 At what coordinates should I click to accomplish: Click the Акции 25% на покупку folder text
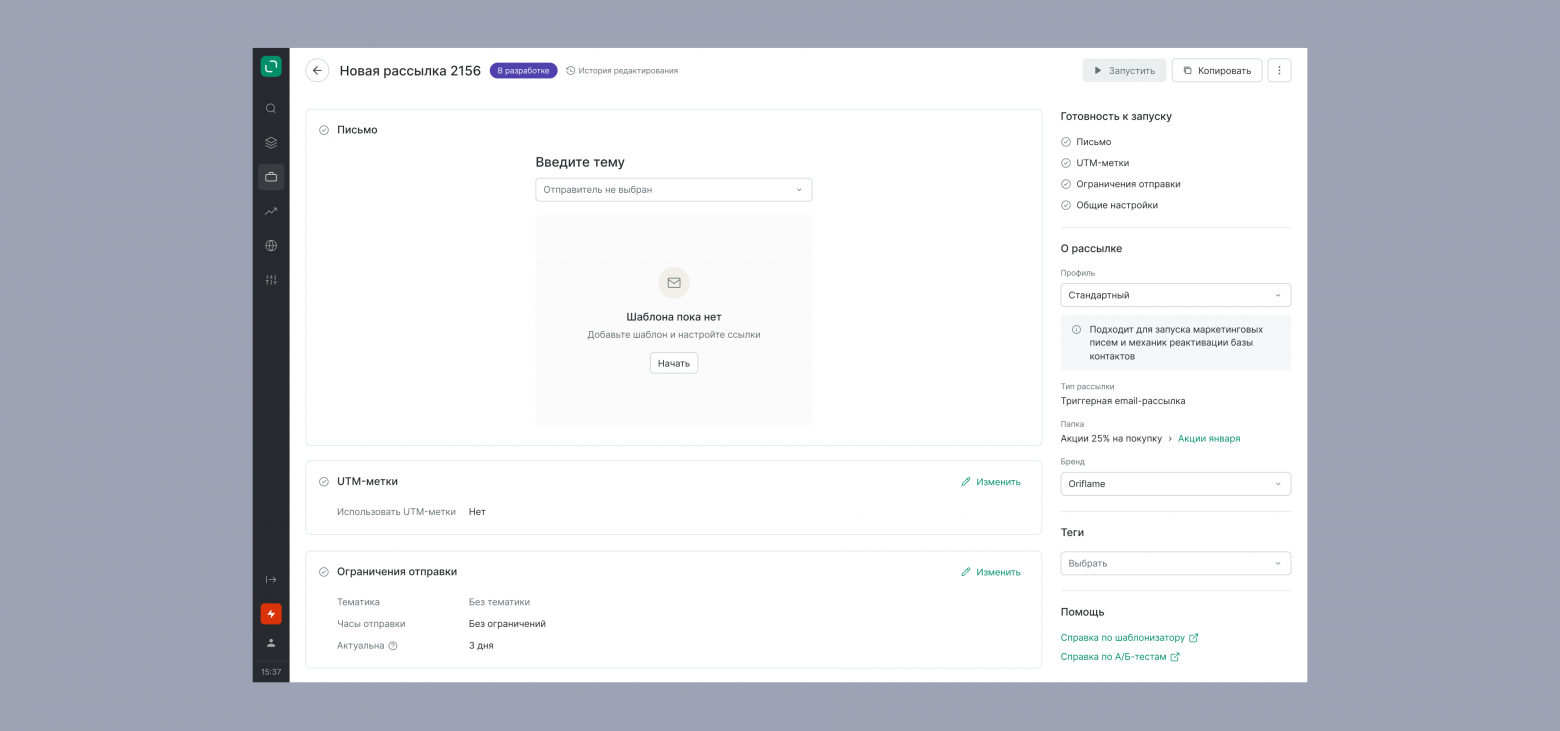(x=1111, y=438)
